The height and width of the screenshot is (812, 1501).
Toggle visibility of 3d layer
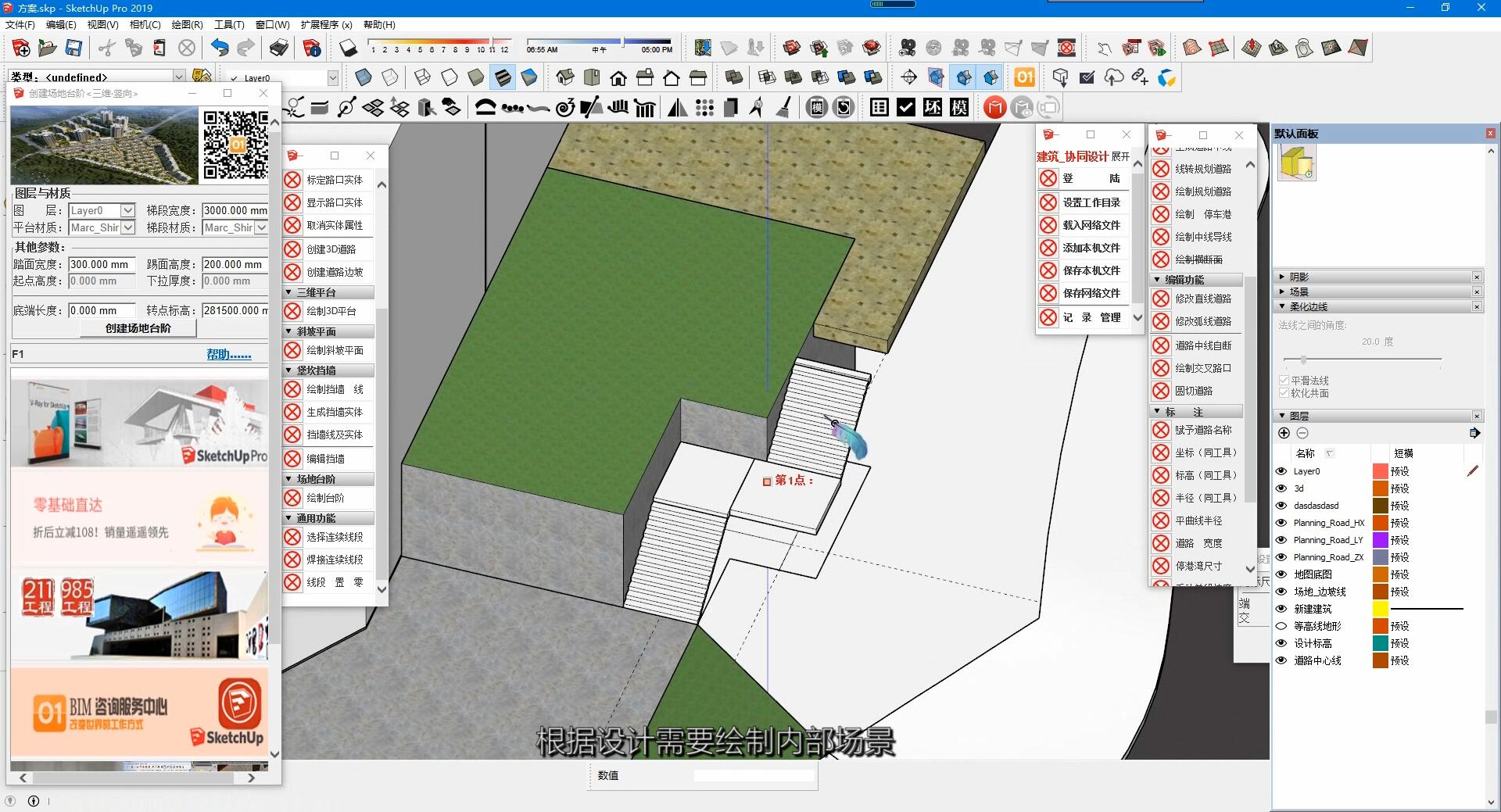(x=1281, y=488)
